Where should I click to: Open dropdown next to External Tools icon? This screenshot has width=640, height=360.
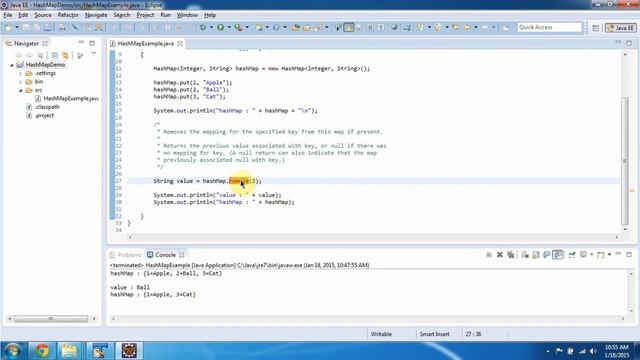tap(247, 27)
